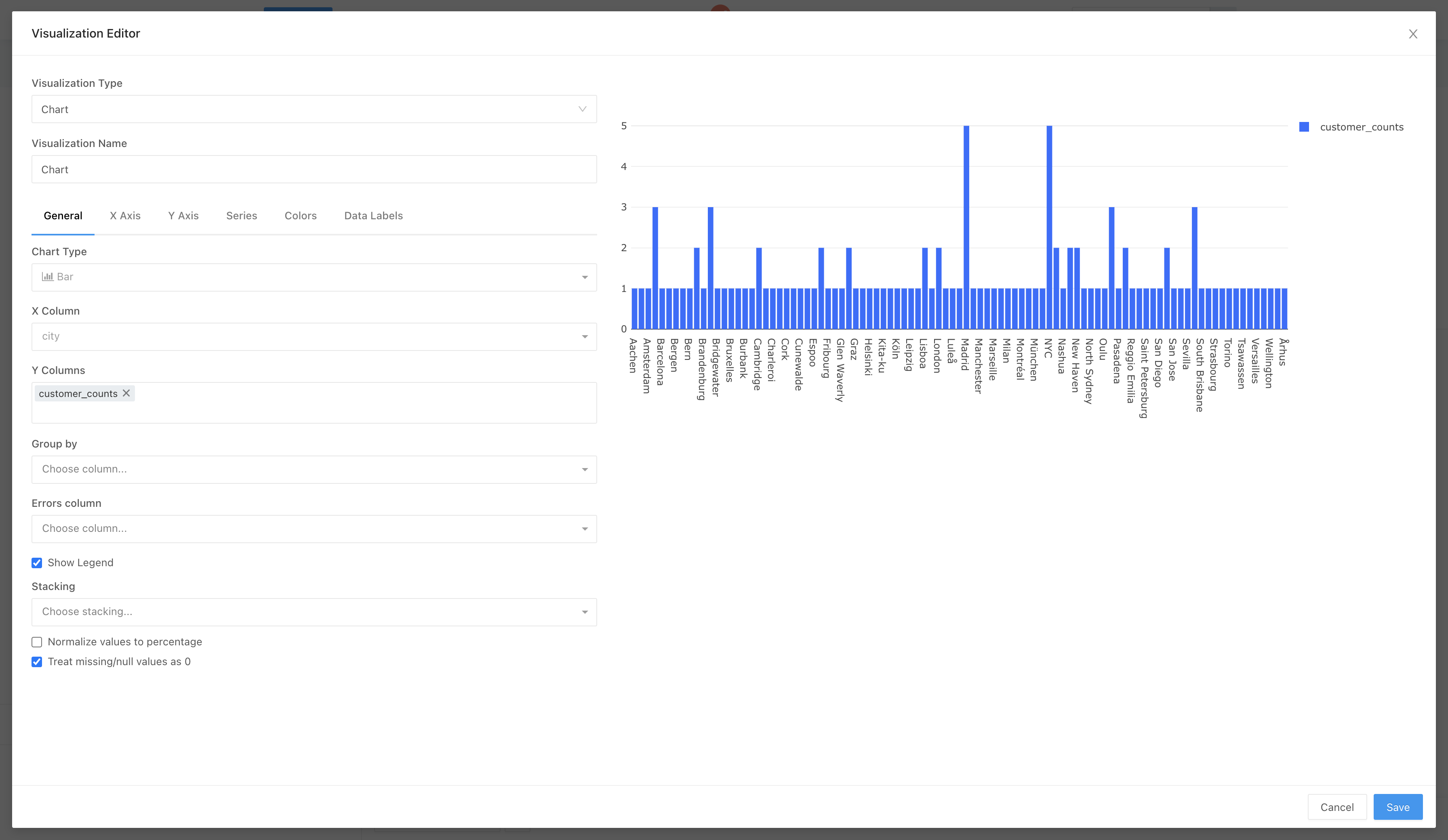Enable Normalize values to percentage
1448x840 pixels.
coord(37,642)
